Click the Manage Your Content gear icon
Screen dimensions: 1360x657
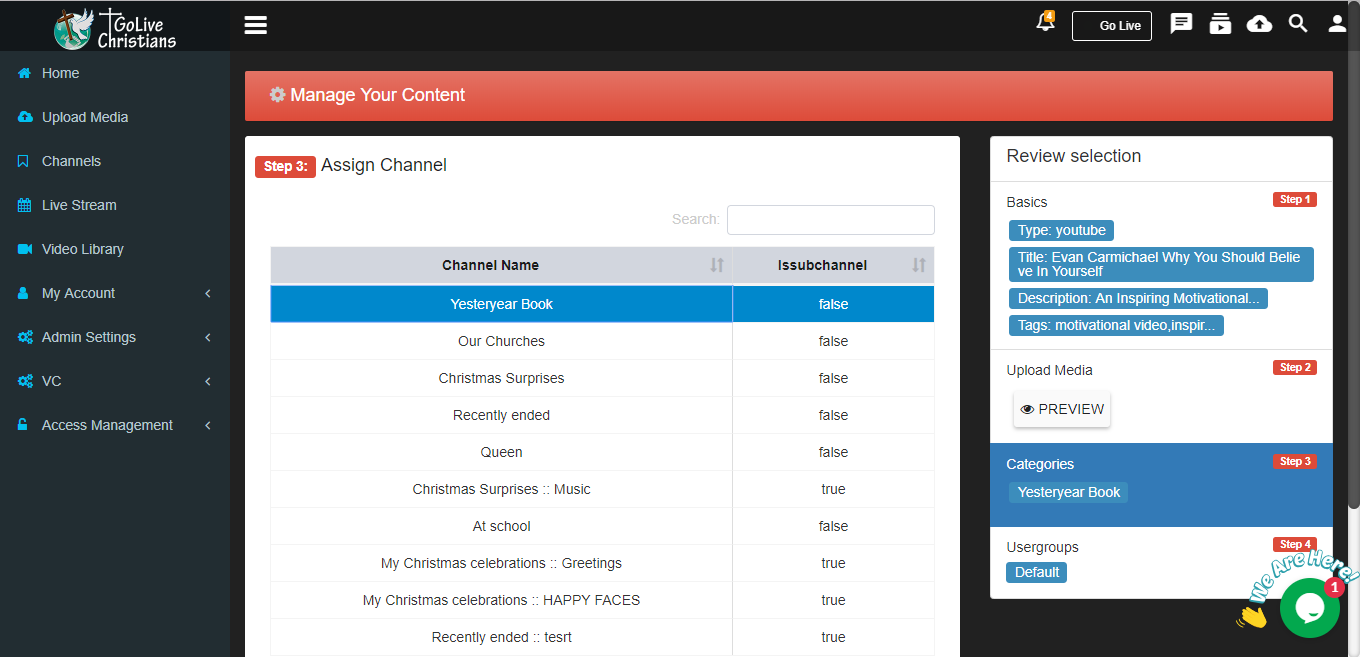277,95
